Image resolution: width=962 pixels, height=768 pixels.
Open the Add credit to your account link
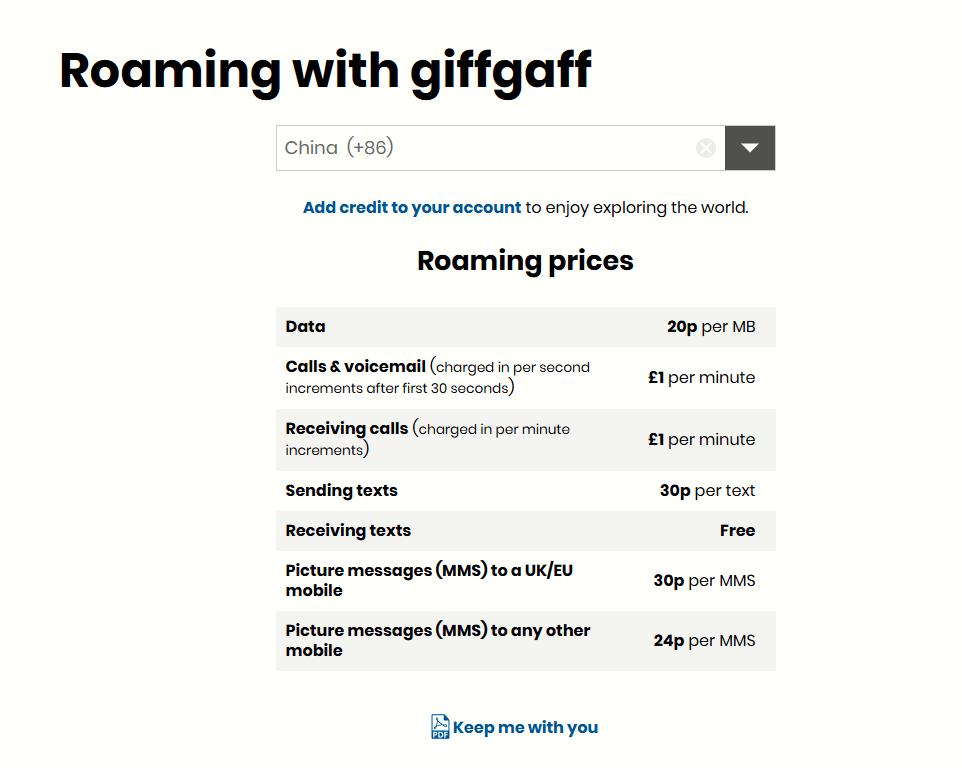click(412, 208)
